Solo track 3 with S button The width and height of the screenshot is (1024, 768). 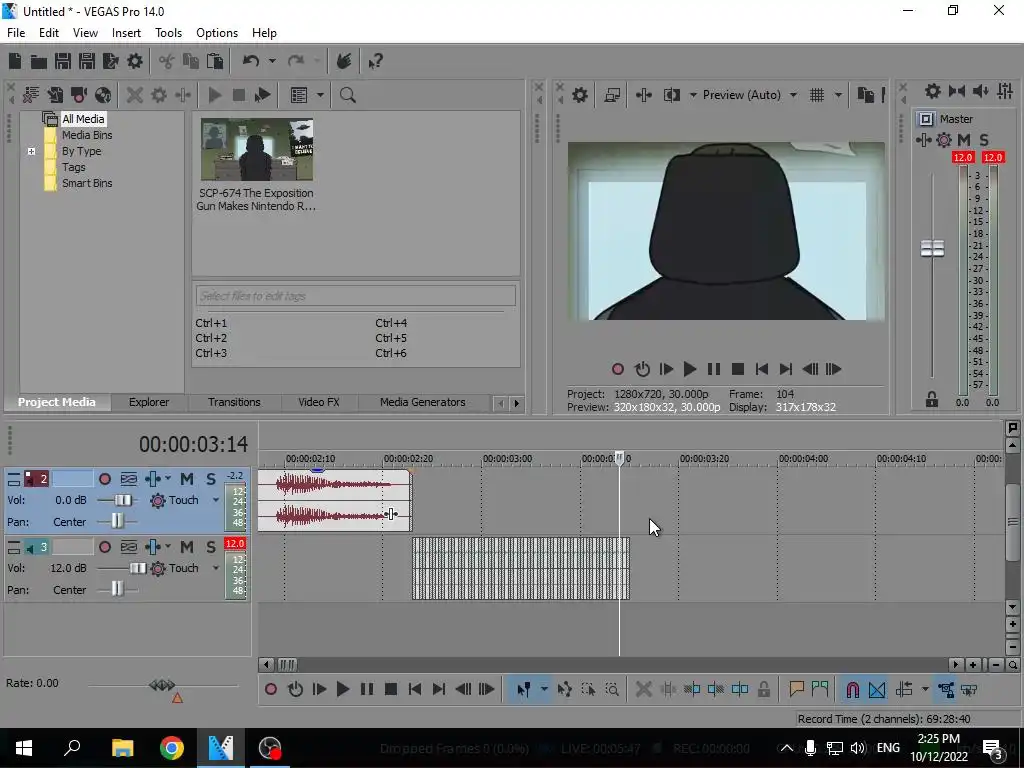(x=210, y=547)
